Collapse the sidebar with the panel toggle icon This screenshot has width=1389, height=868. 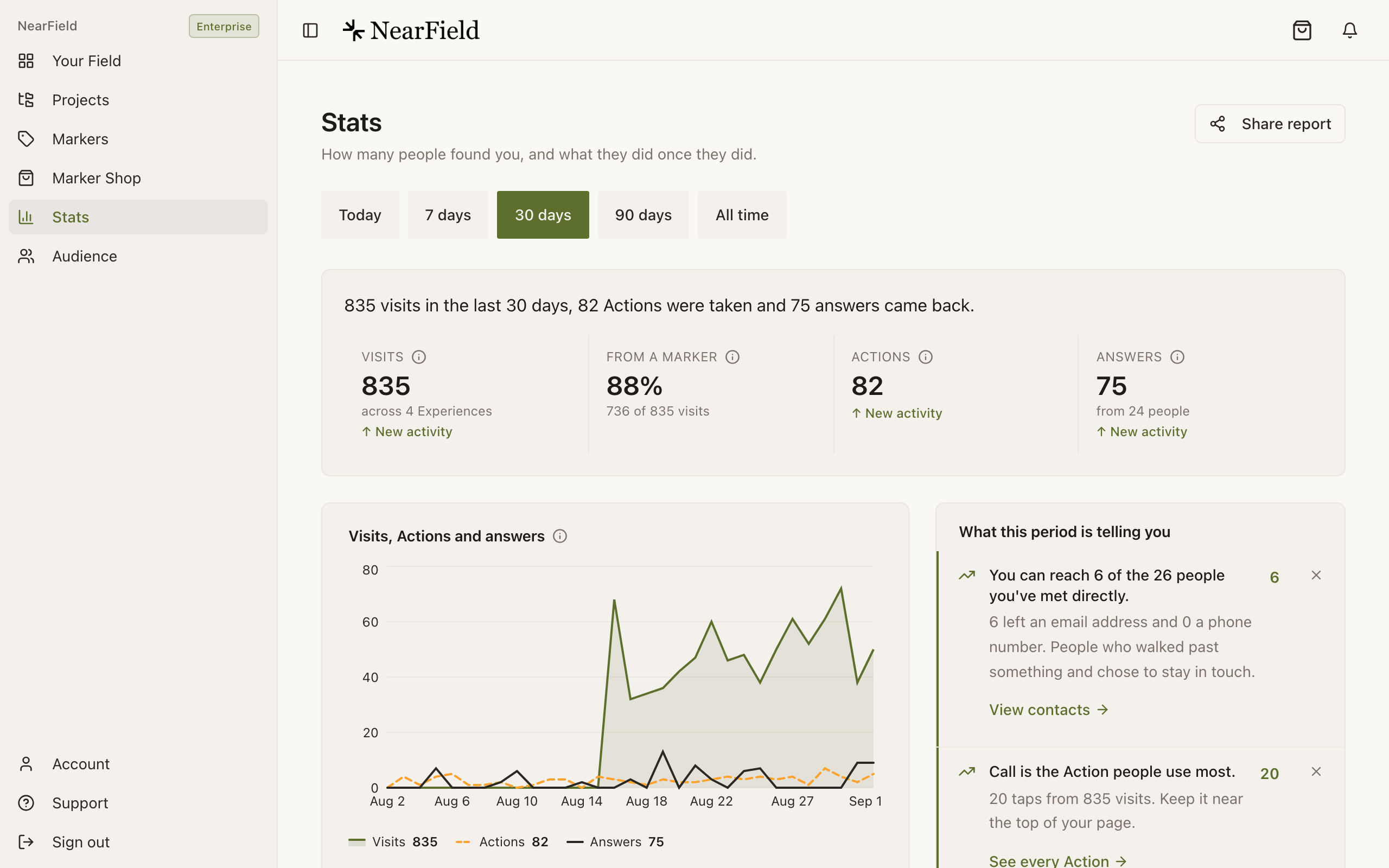[x=310, y=30]
